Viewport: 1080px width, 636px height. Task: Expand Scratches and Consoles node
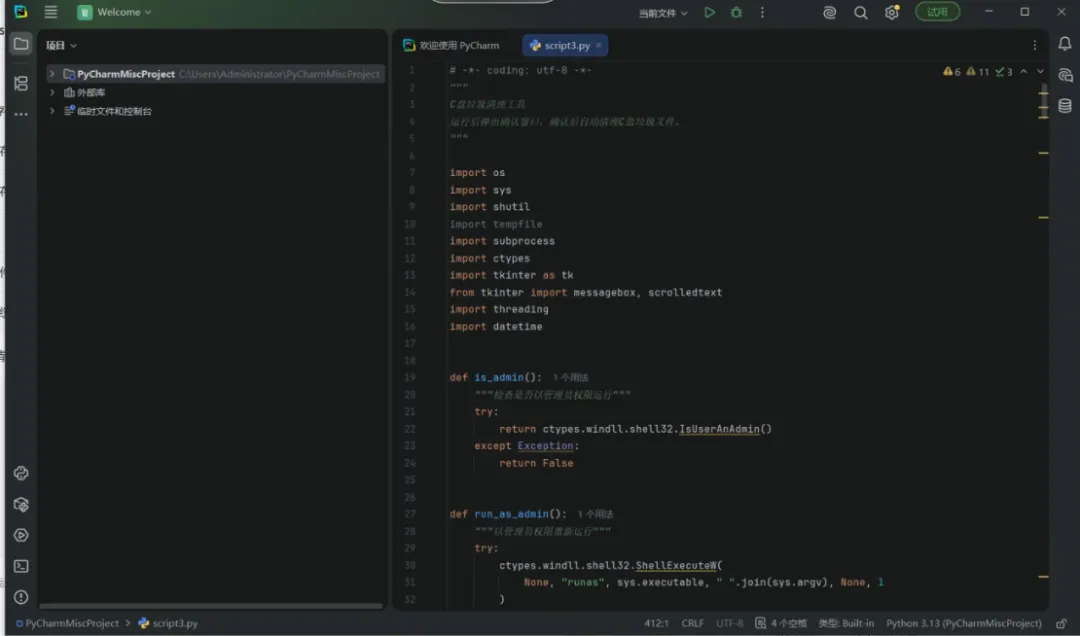coord(52,111)
